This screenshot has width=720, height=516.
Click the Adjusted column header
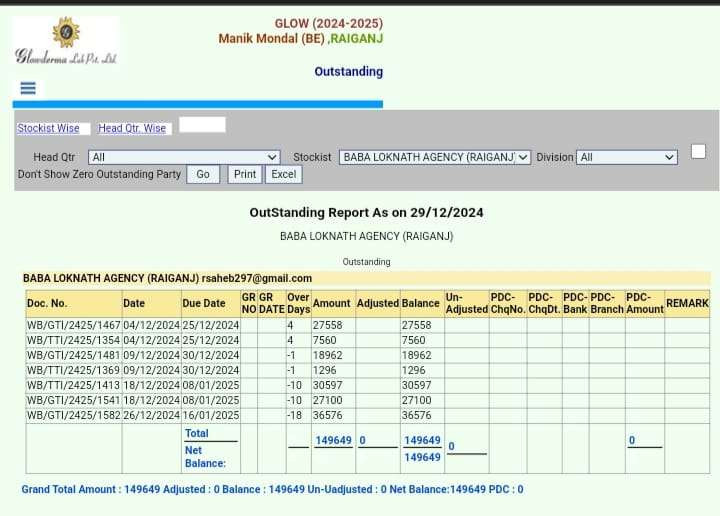click(x=378, y=303)
